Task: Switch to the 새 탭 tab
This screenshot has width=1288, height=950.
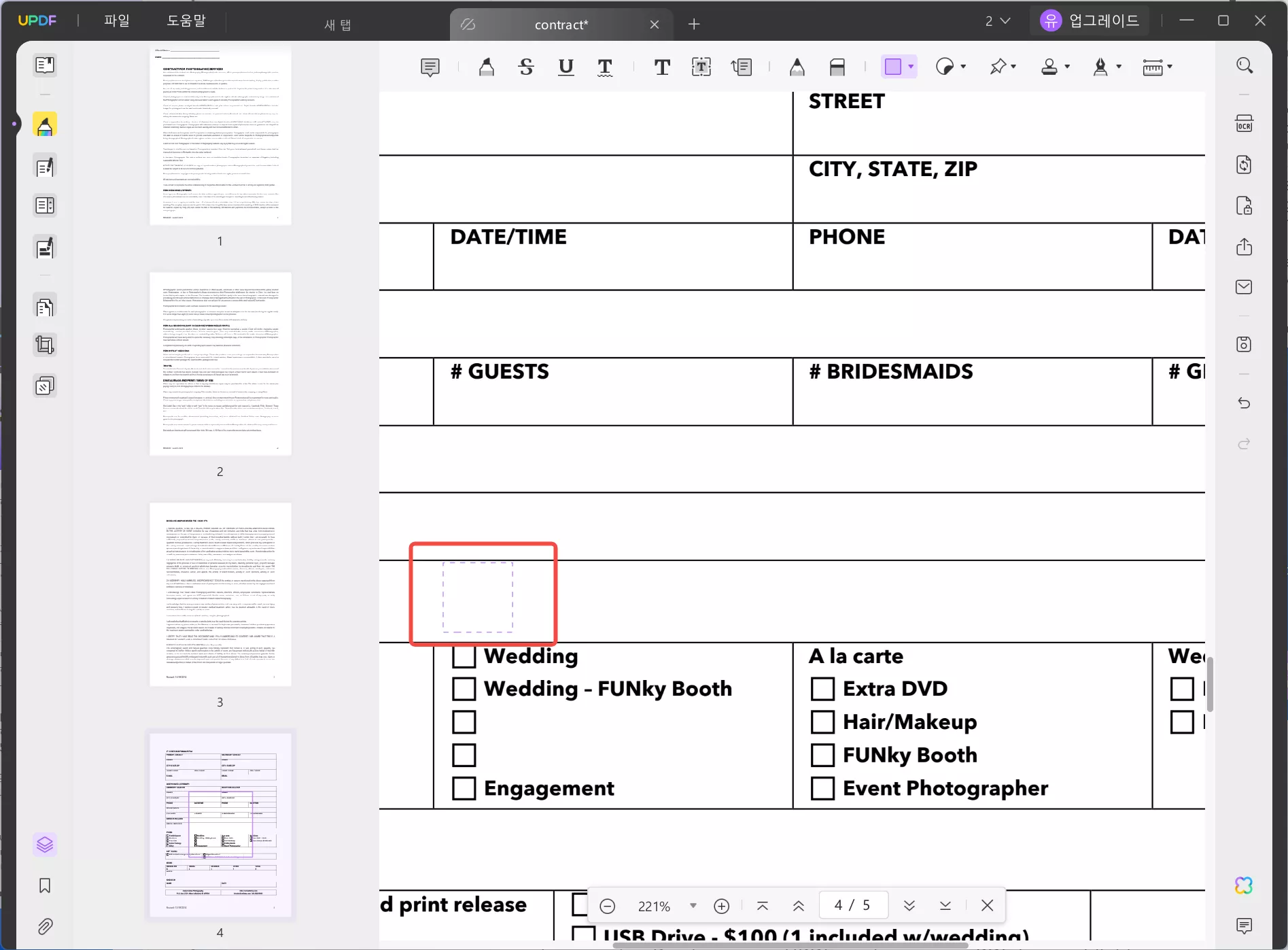Action: click(338, 24)
